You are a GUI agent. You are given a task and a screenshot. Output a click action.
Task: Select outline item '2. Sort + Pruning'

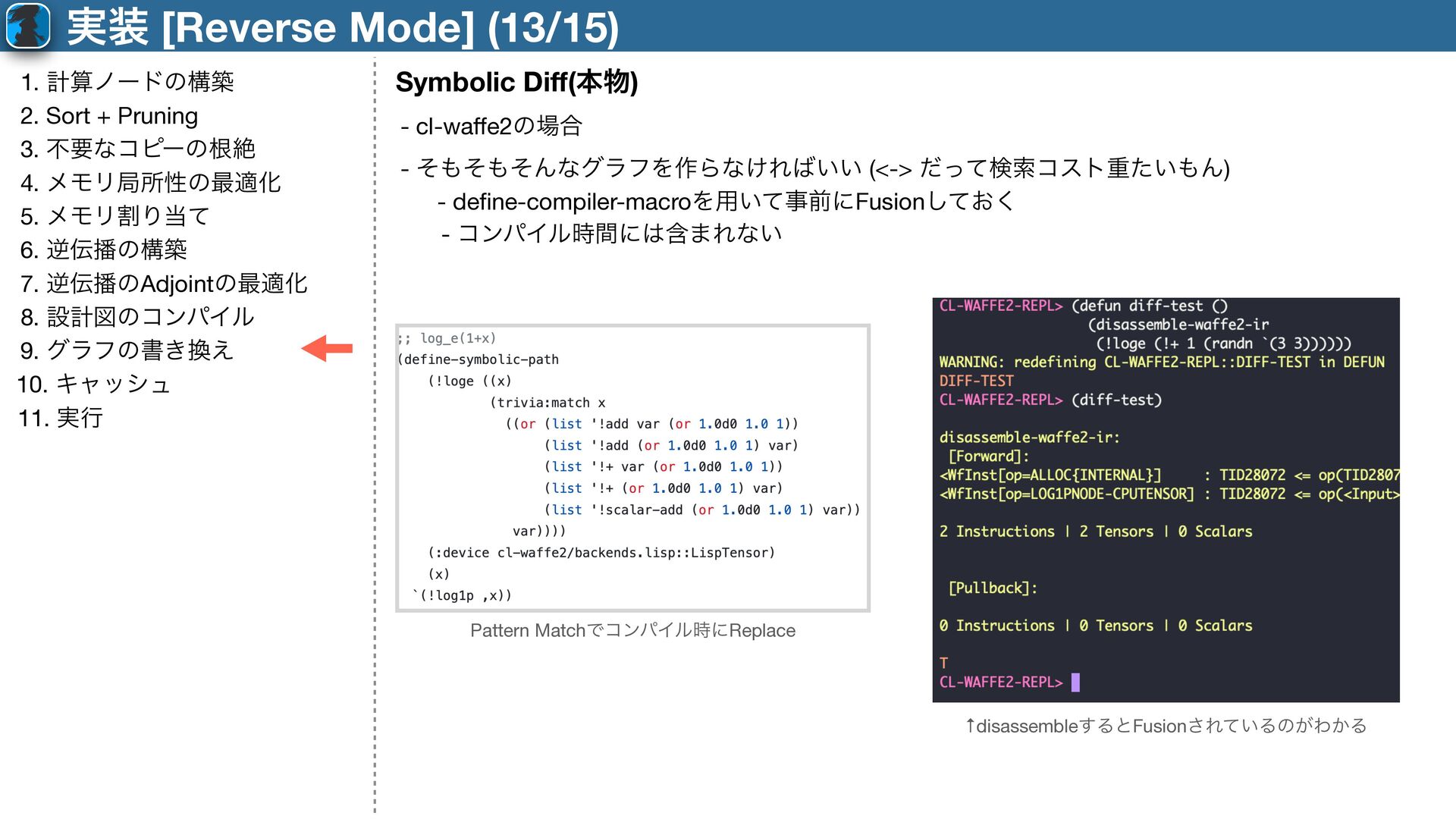[108, 116]
